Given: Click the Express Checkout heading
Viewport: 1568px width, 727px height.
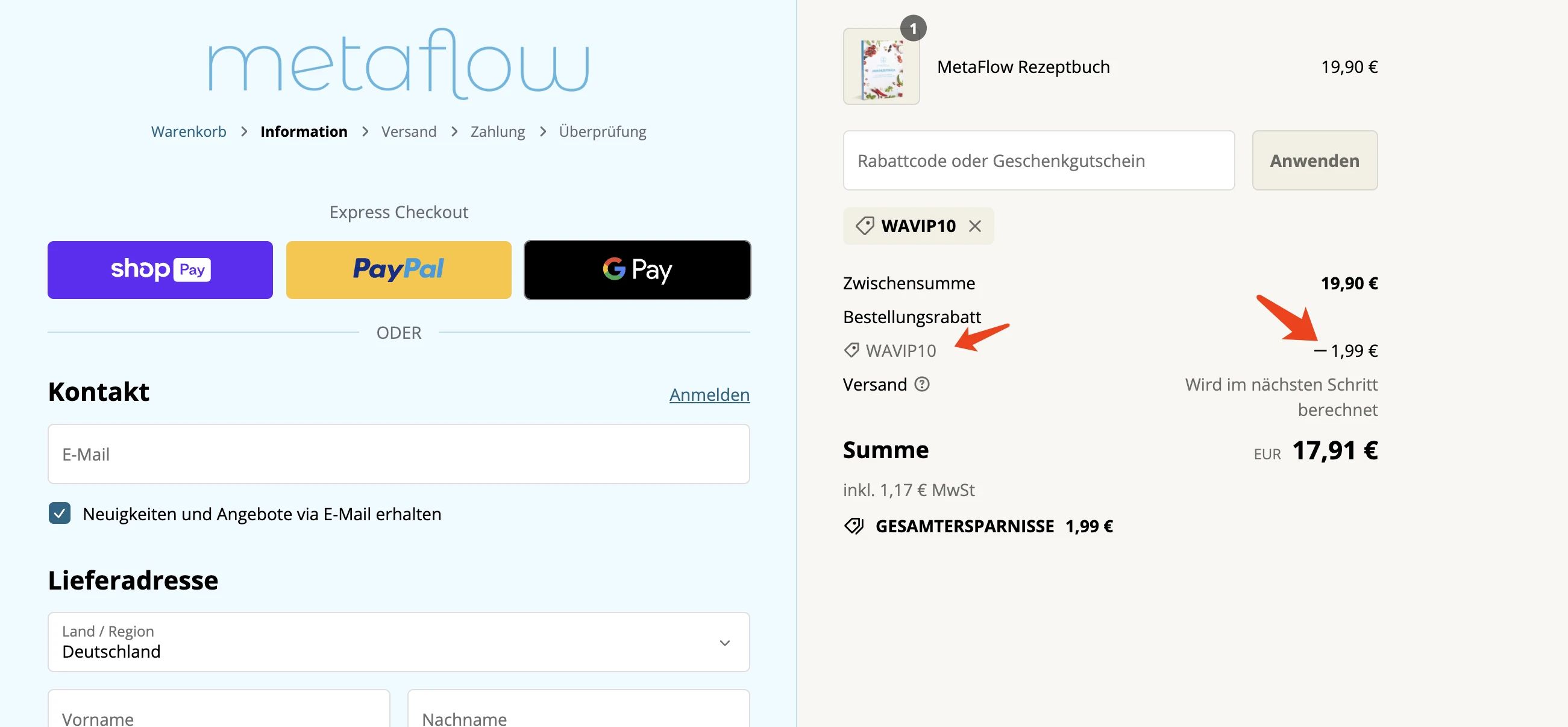Looking at the screenshot, I should click(399, 212).
